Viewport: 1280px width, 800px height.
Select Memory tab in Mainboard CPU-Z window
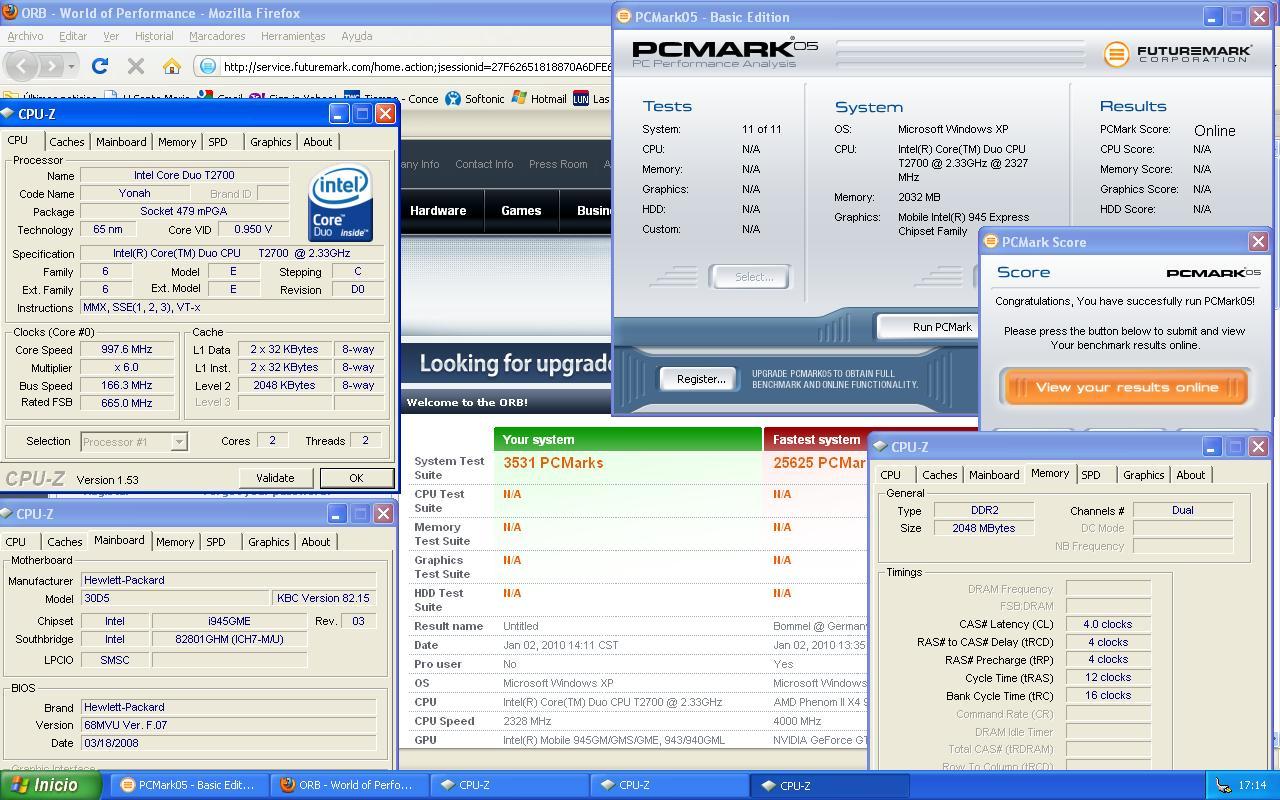click(x=175, y=542)
